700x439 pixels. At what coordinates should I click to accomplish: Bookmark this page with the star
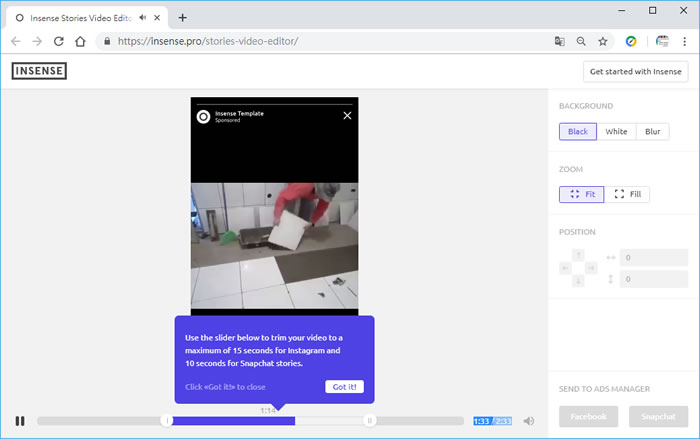pos(603,42)
